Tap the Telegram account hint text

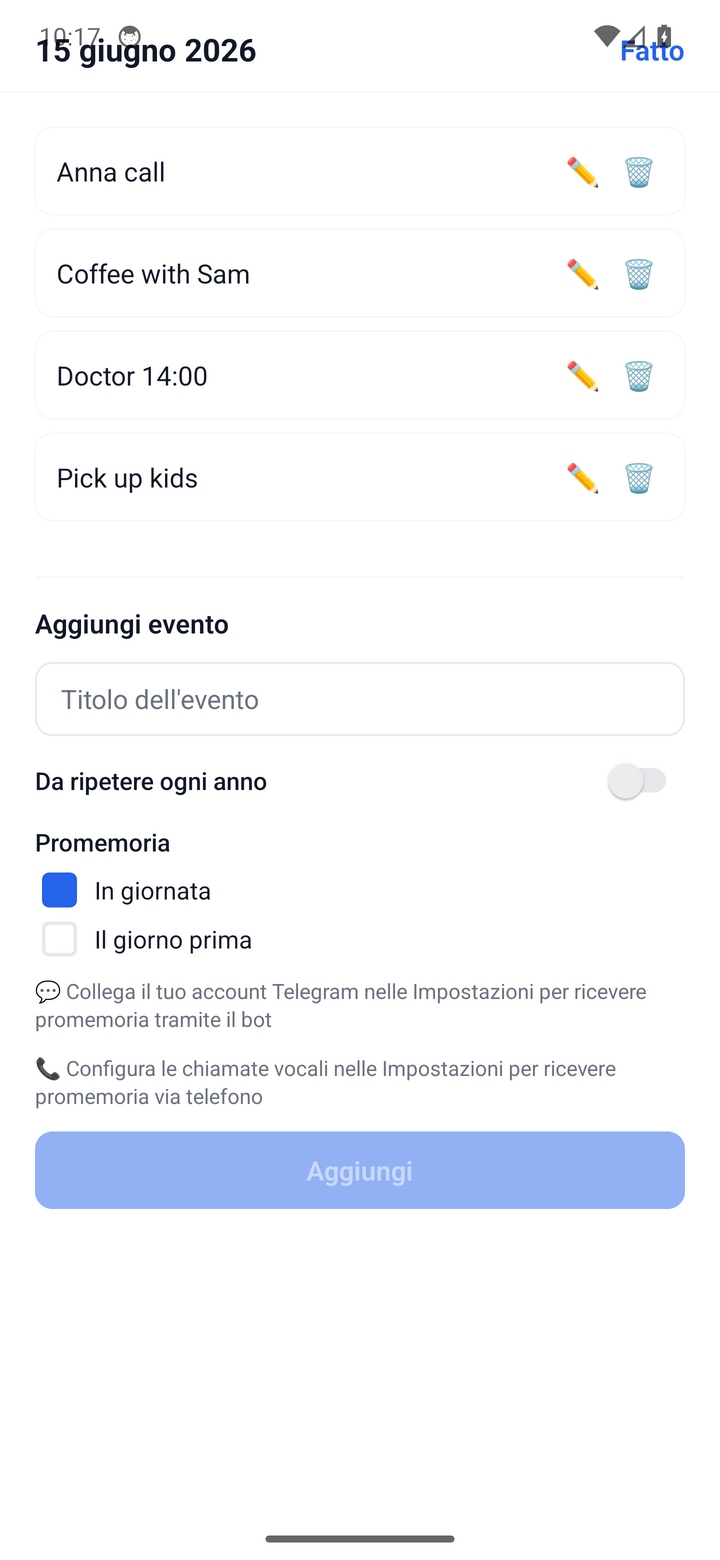point(341,1006)
